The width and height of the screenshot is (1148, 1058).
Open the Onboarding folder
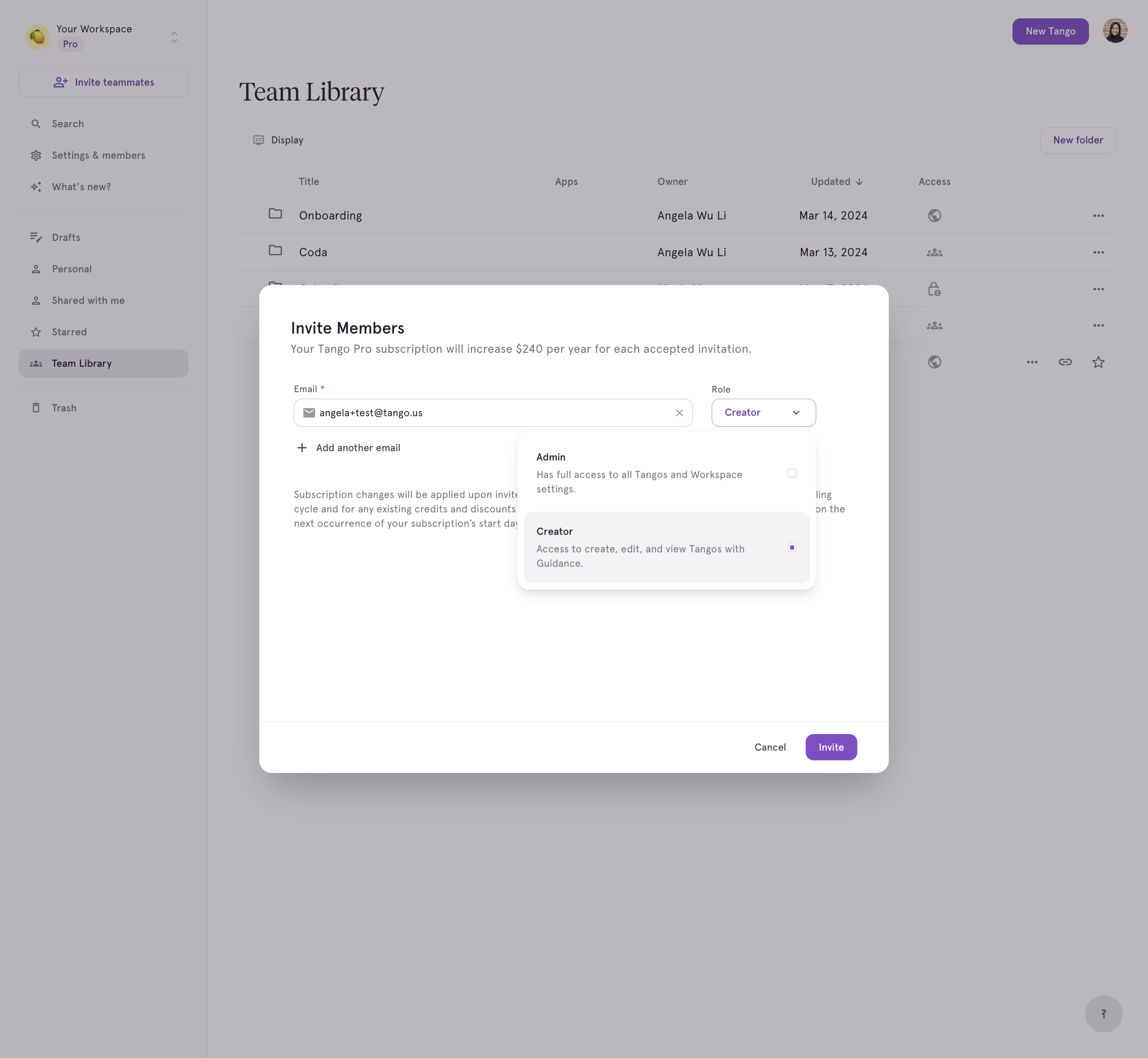[x=330, y=215]
